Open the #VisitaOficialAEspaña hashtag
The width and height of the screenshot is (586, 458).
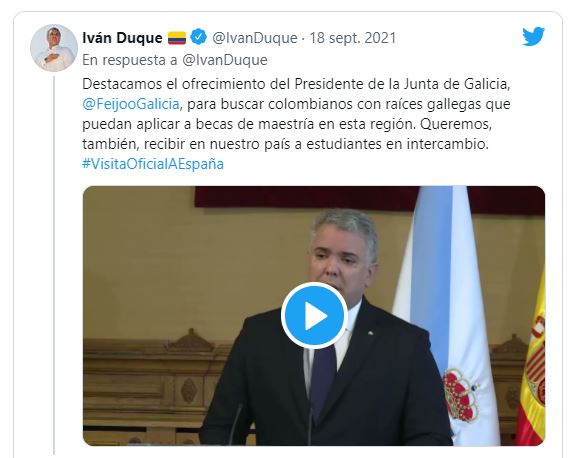click(x=153, y=164)
